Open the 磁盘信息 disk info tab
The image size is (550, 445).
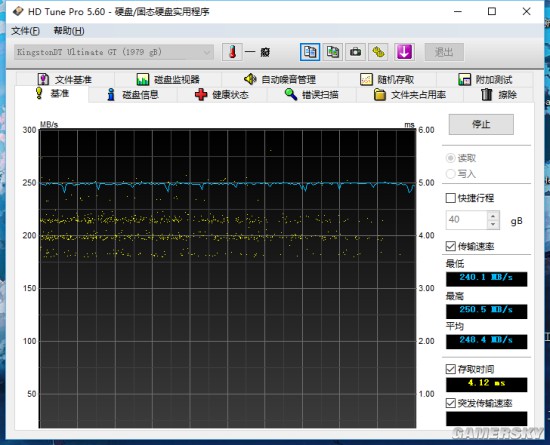[133, 95]
